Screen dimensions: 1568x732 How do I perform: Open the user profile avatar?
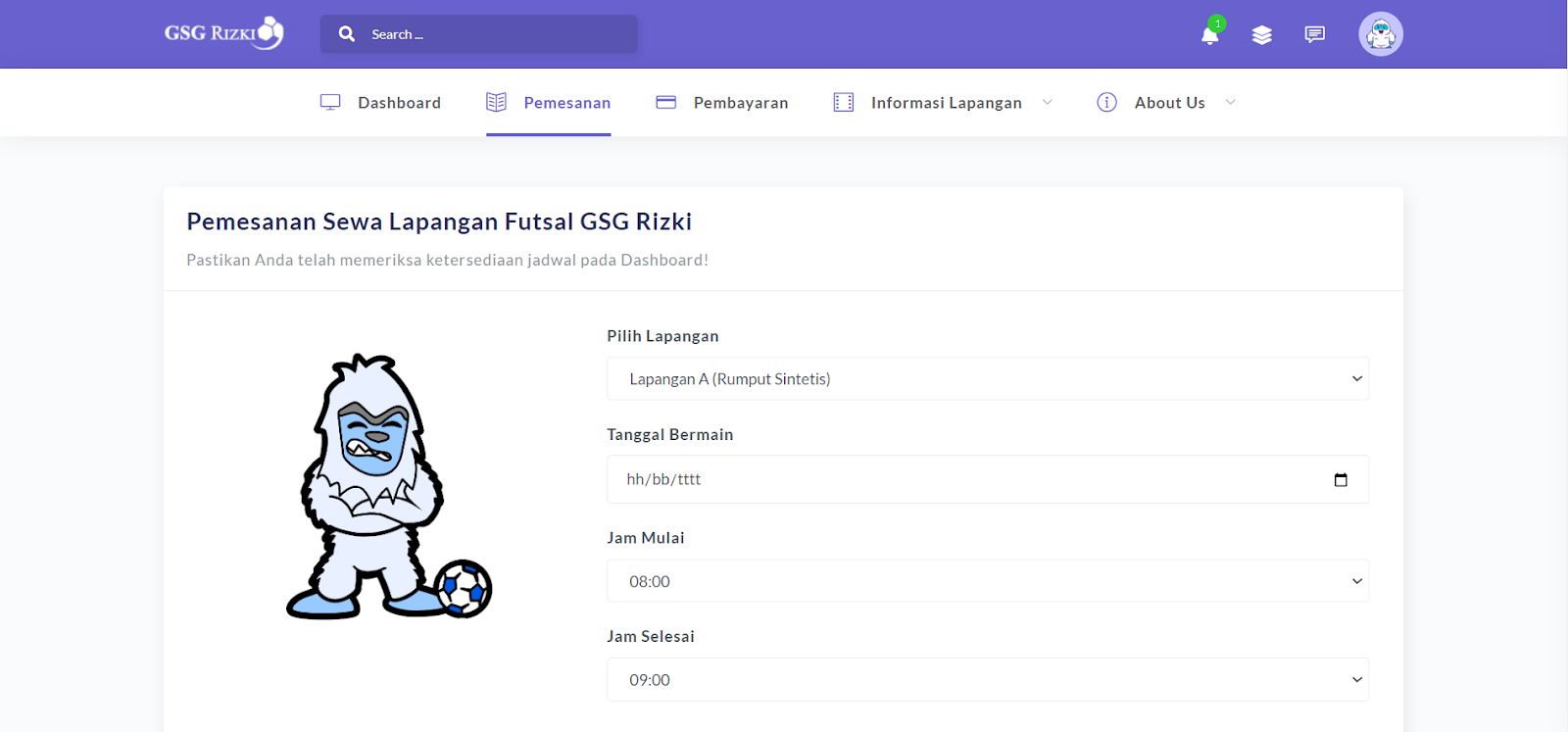click(1381, 34)
